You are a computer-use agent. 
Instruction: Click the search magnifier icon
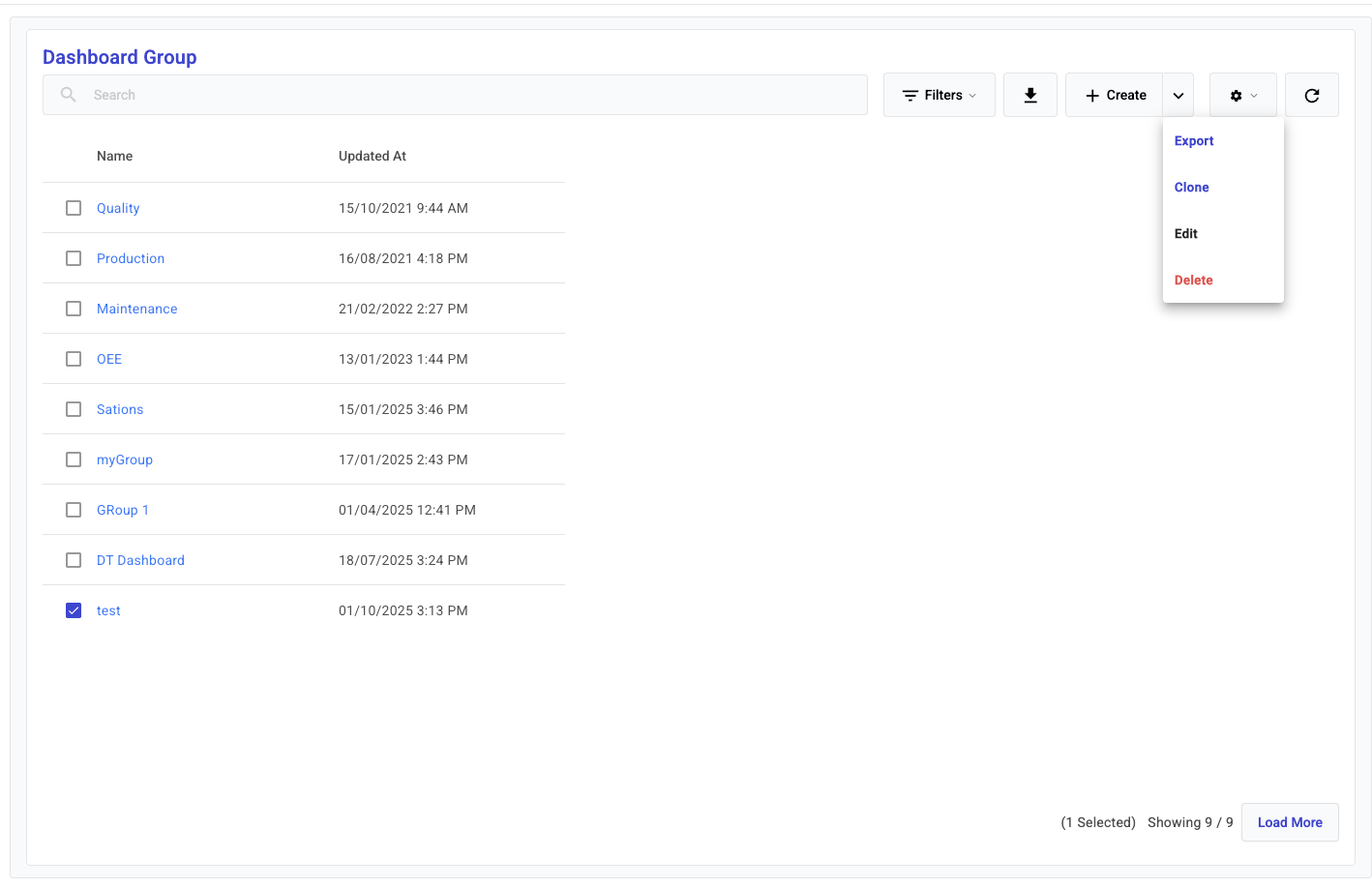69,95
